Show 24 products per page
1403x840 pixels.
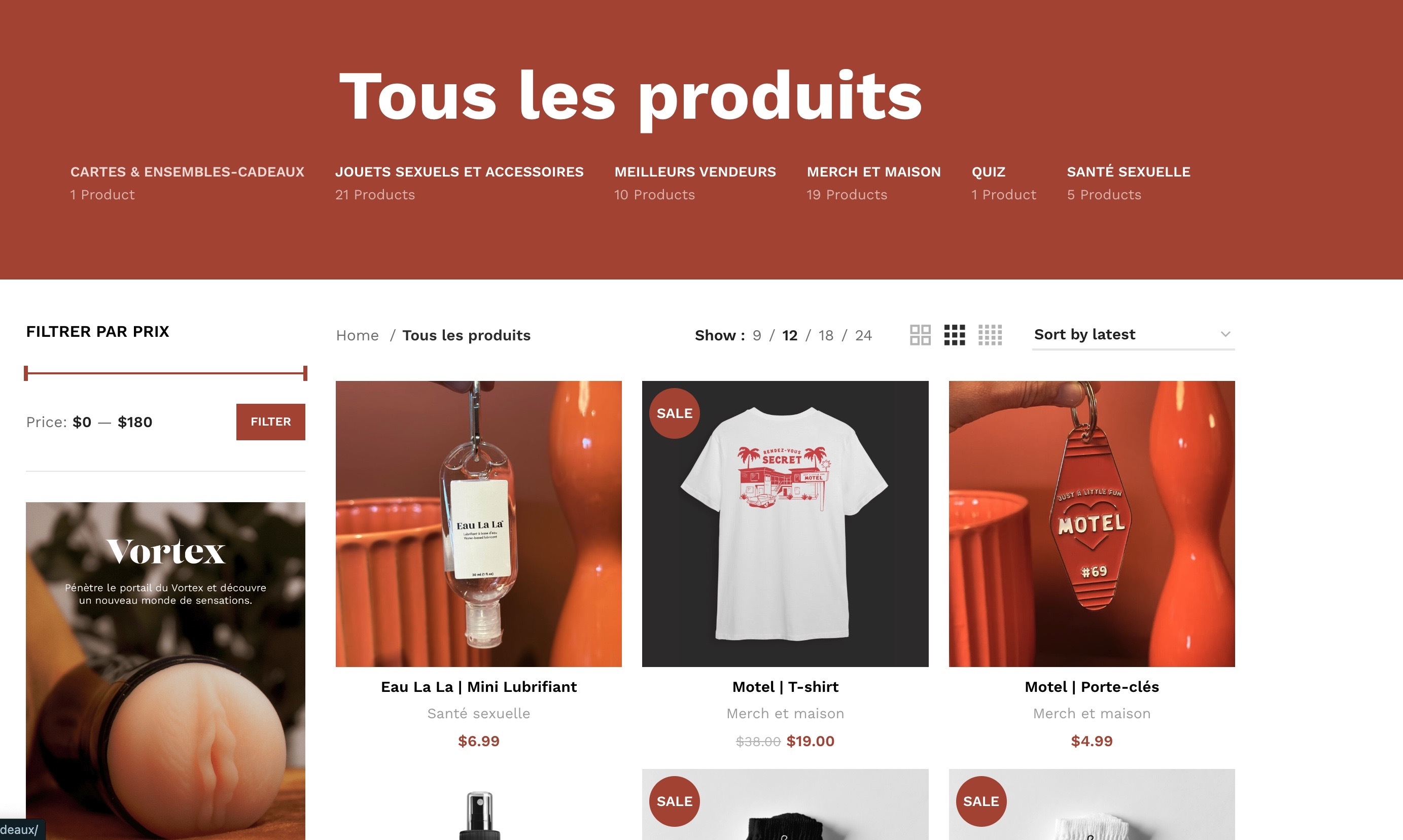click(863, 336)
